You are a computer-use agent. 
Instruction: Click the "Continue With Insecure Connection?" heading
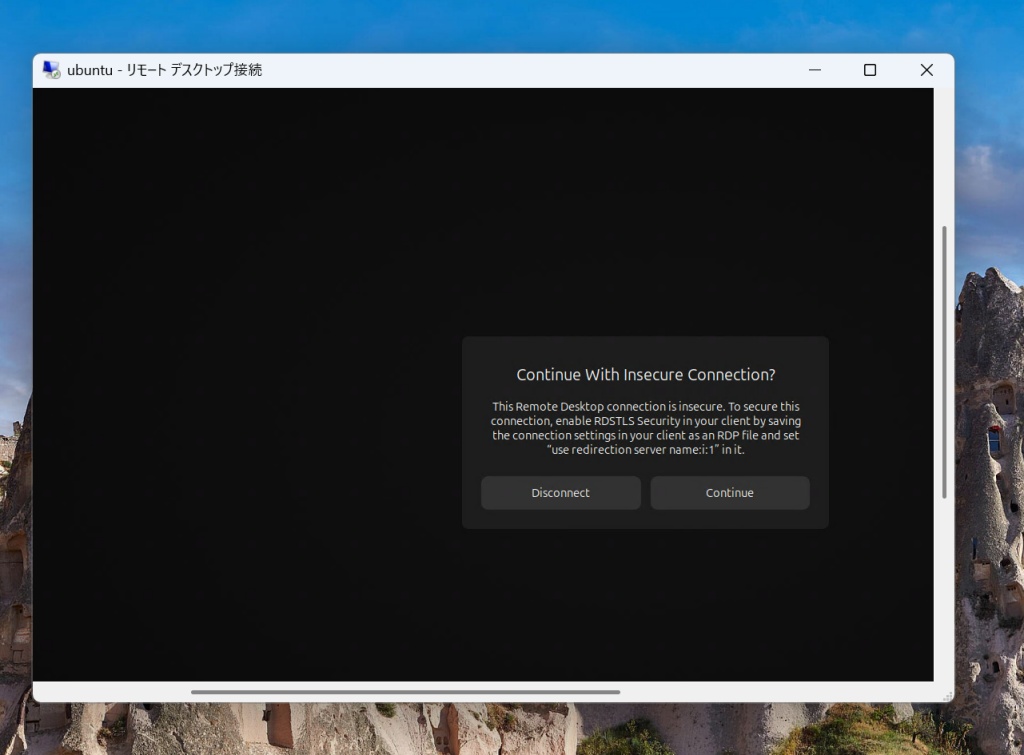pos(645,375)
